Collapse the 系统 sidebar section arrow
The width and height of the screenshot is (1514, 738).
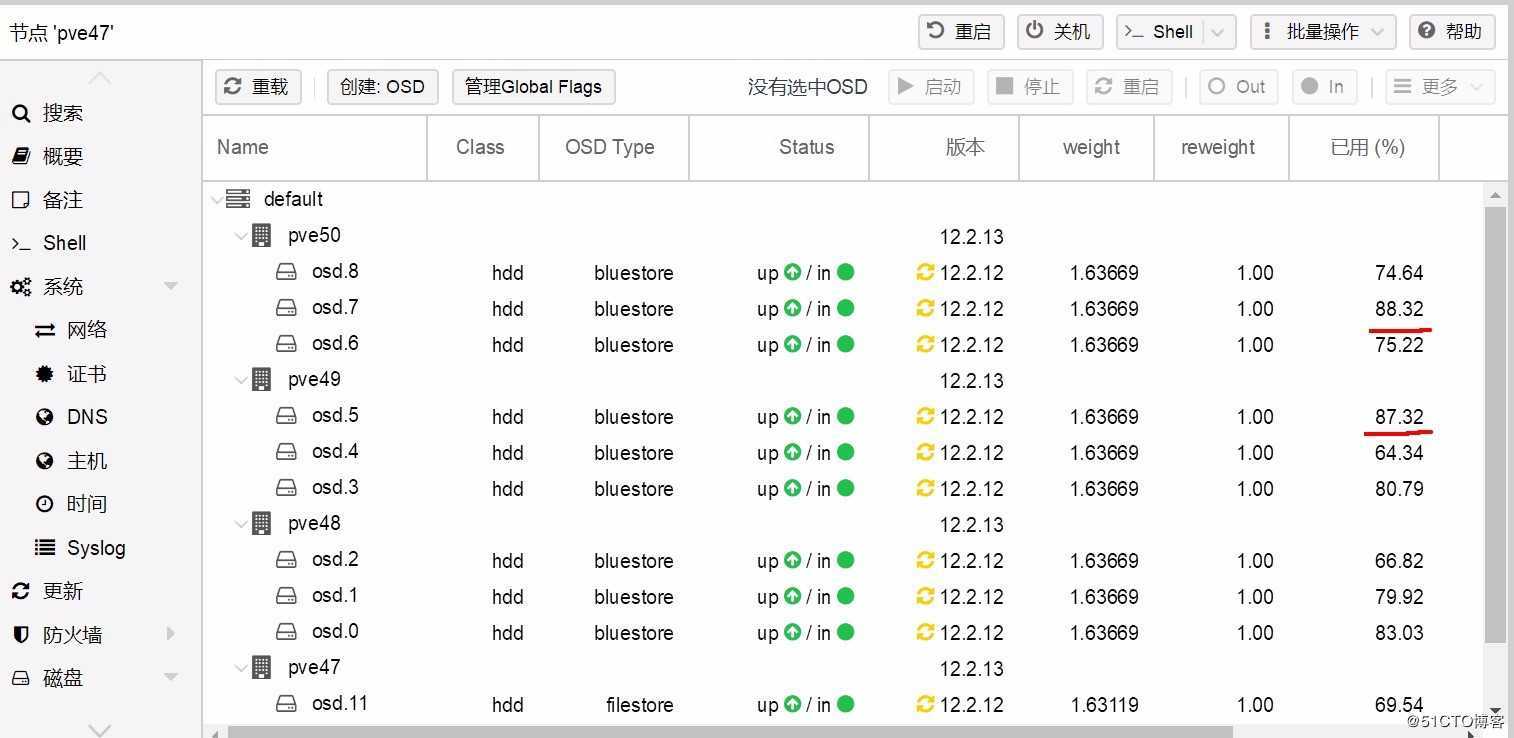pyautogui.click(x=171, y=287)
